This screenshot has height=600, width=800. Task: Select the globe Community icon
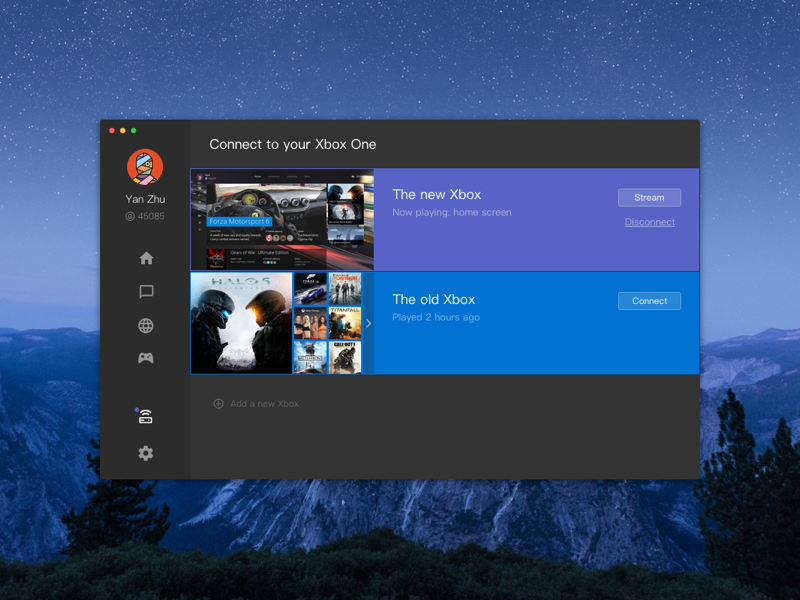pyautogui.click(x=146, y=326)
